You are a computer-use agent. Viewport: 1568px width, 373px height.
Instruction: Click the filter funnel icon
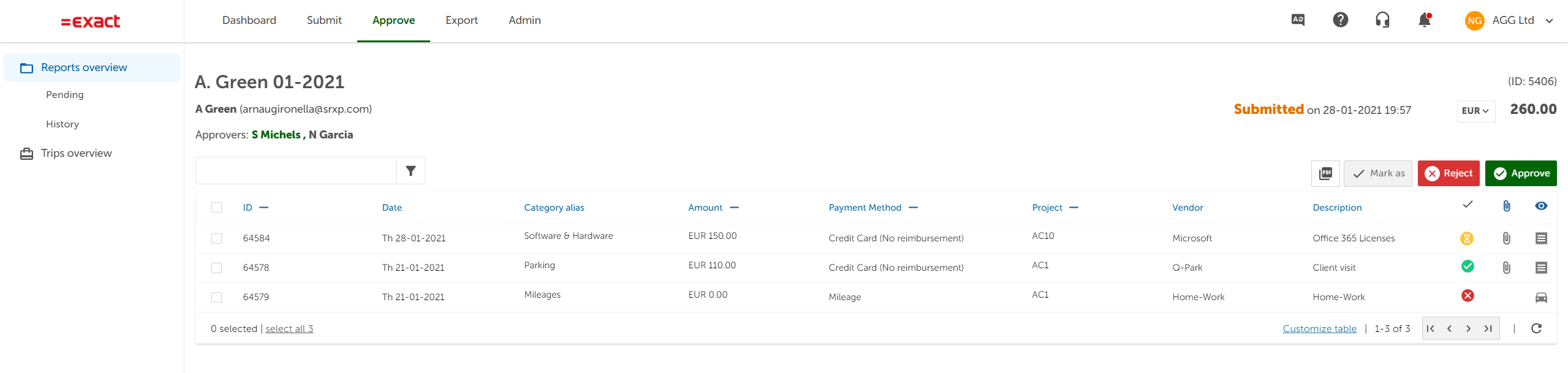411,171
